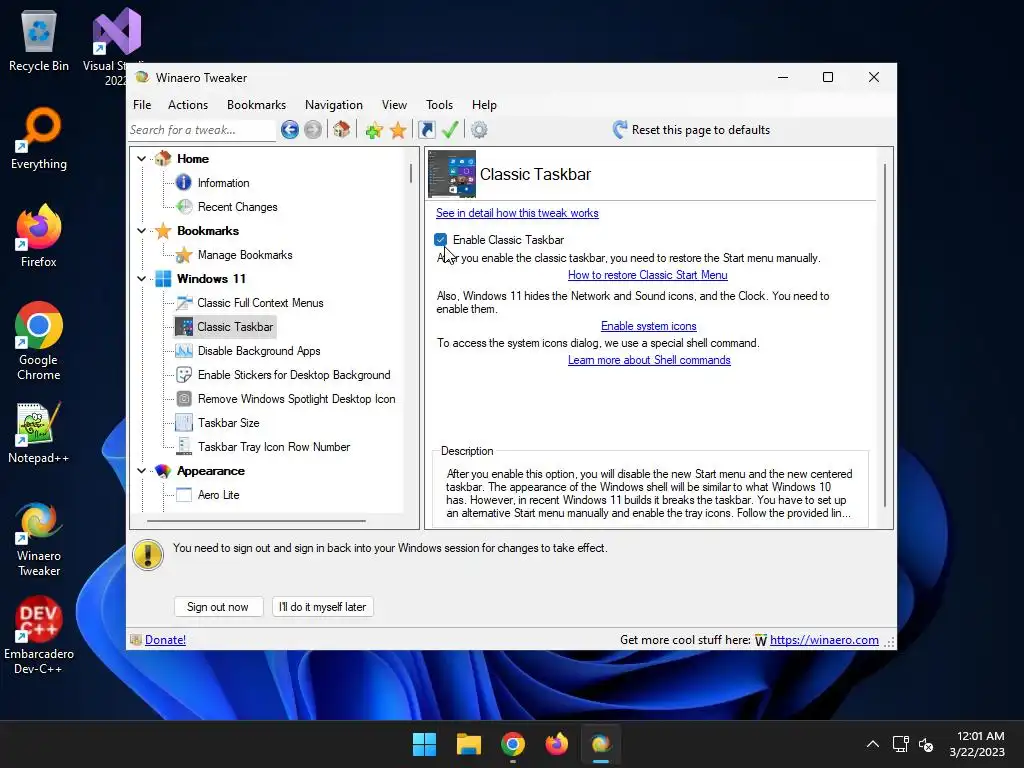This screenshot has width=1024, height=768.
Task: Click Sign out now button
Action: [x=218, y=607]
